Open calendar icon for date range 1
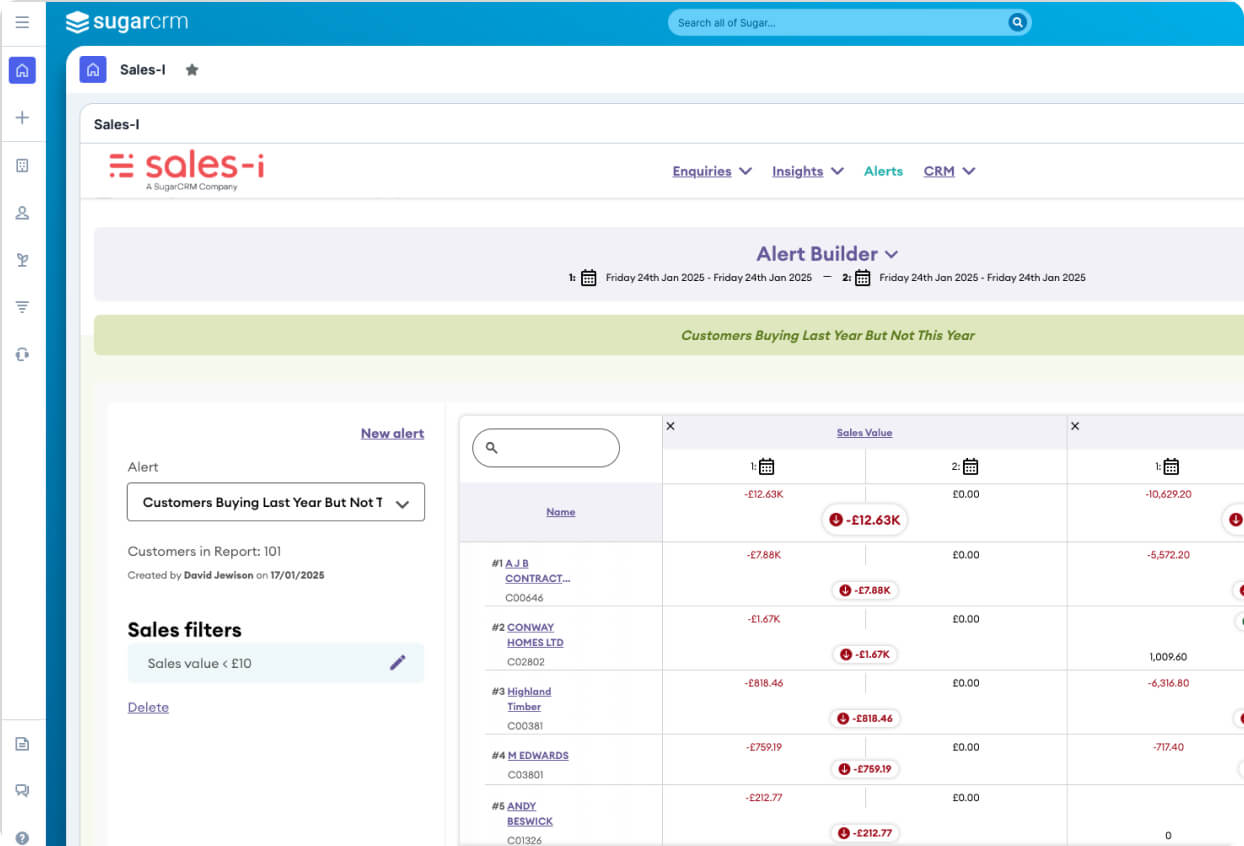This screenshot has height=846, width=1244. (x=589, y=278)
